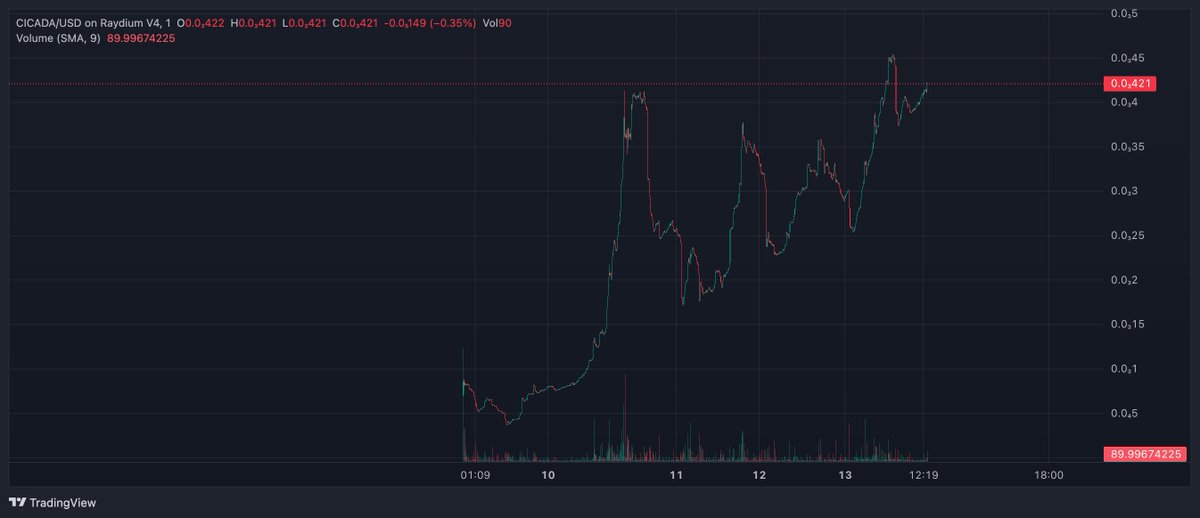This screenshot has width=1200, height=518.
Task: Click the date label 11 on time axis
Action: point(676,475)
